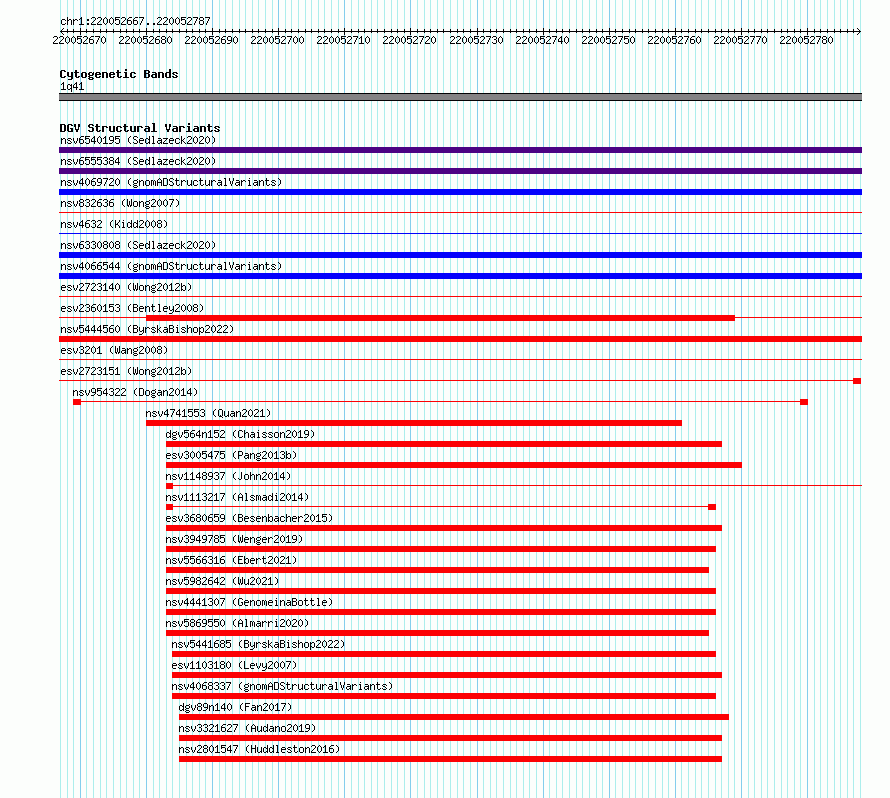Screen dimensions: 890x798
Task: Click the Cytogenetic Bands track title
Action: [119, 74]
